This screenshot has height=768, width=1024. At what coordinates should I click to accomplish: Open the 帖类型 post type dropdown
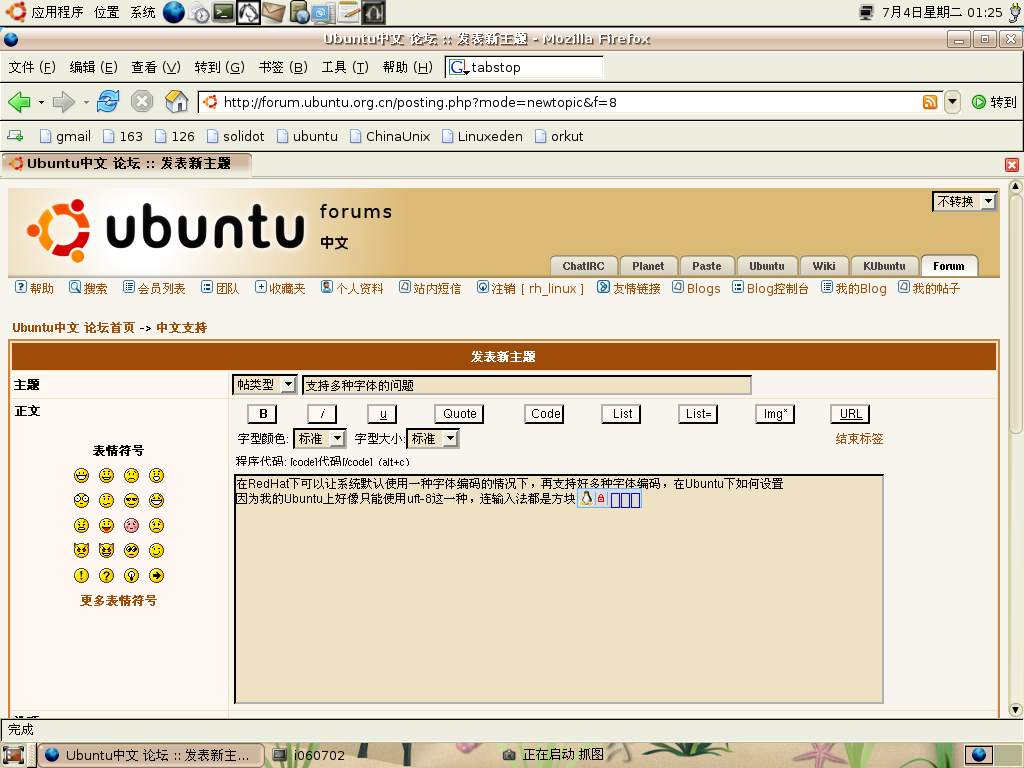[265, 385]
